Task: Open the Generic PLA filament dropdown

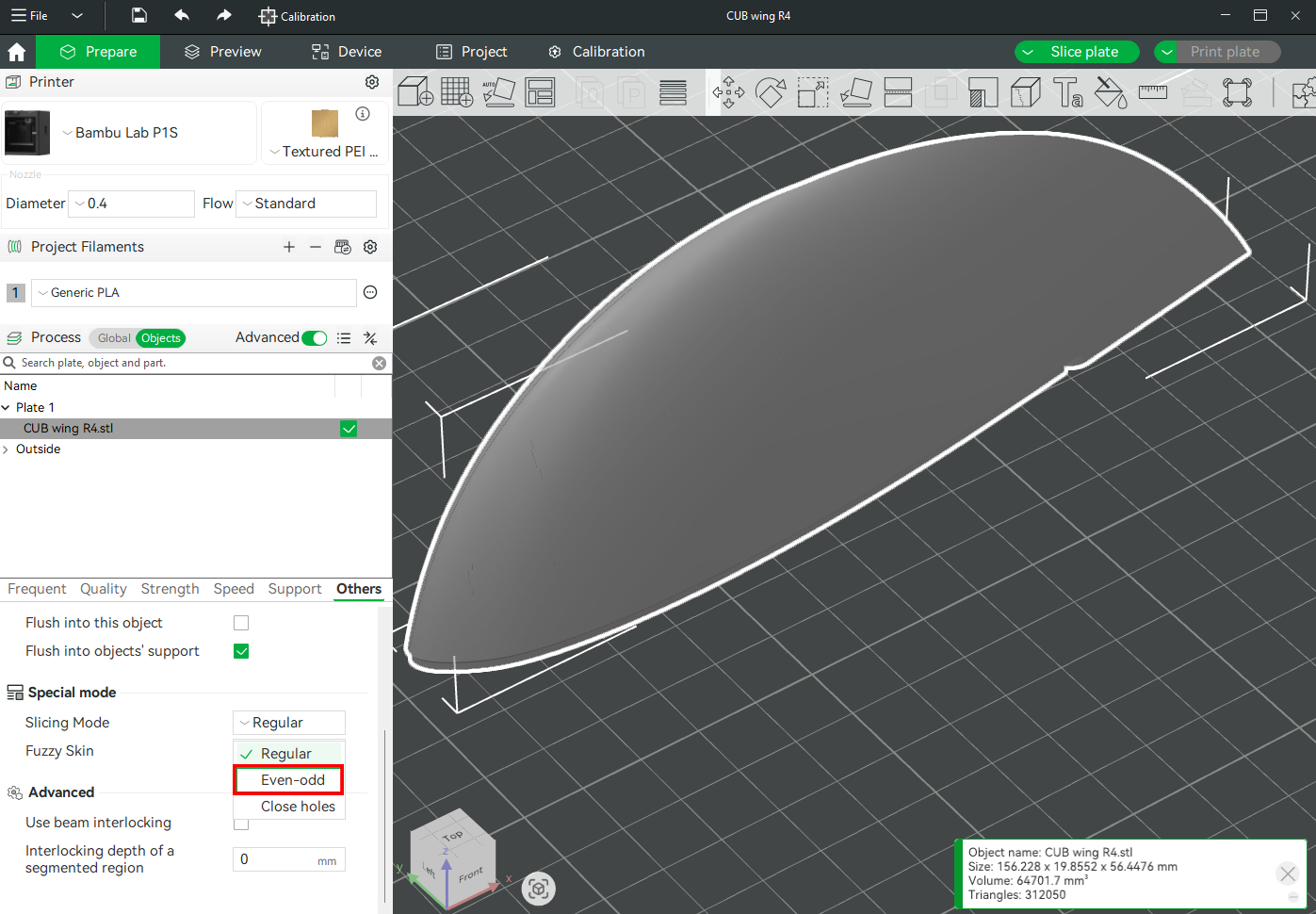Action: 194,293
